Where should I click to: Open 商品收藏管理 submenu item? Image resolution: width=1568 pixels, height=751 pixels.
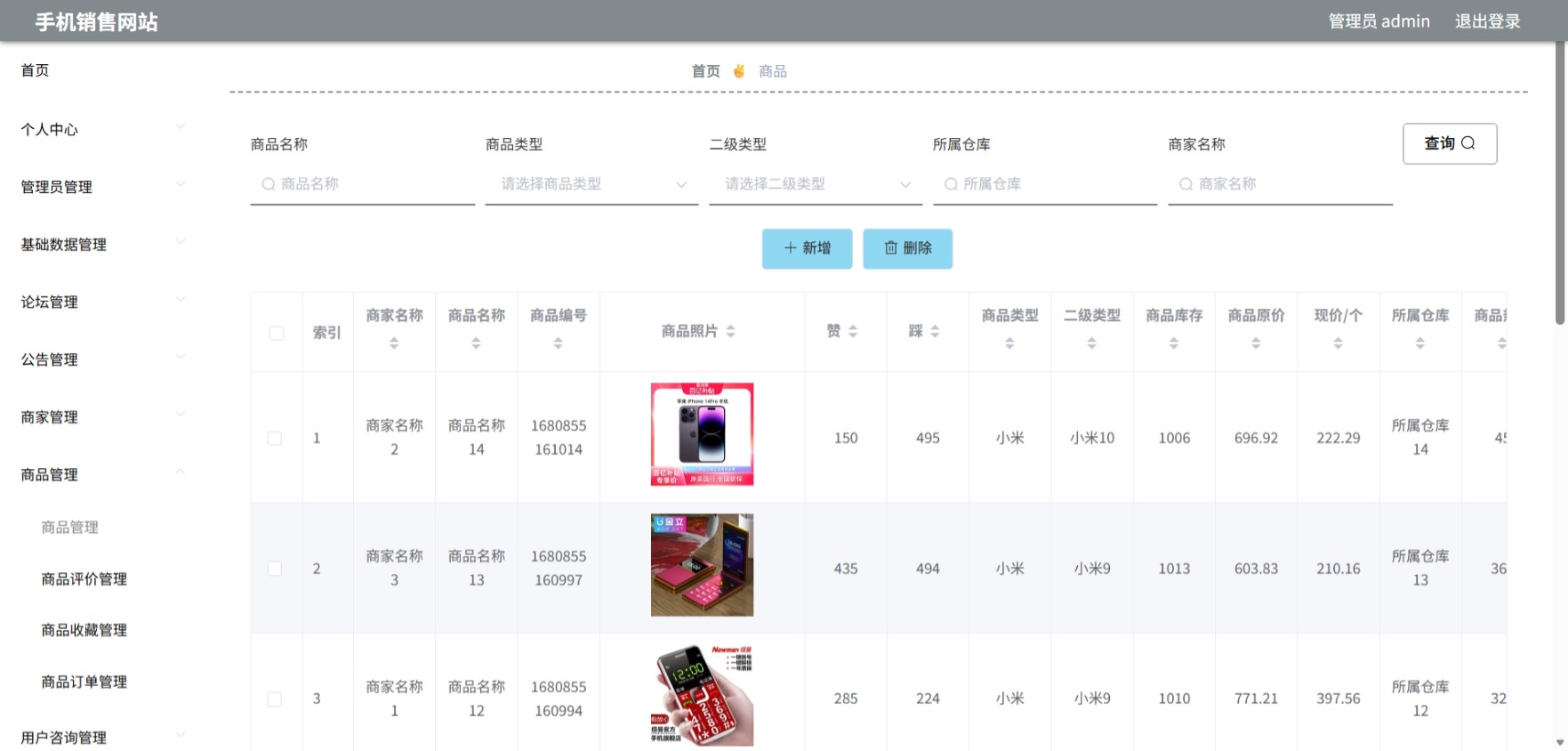click(x=84, y=630)
